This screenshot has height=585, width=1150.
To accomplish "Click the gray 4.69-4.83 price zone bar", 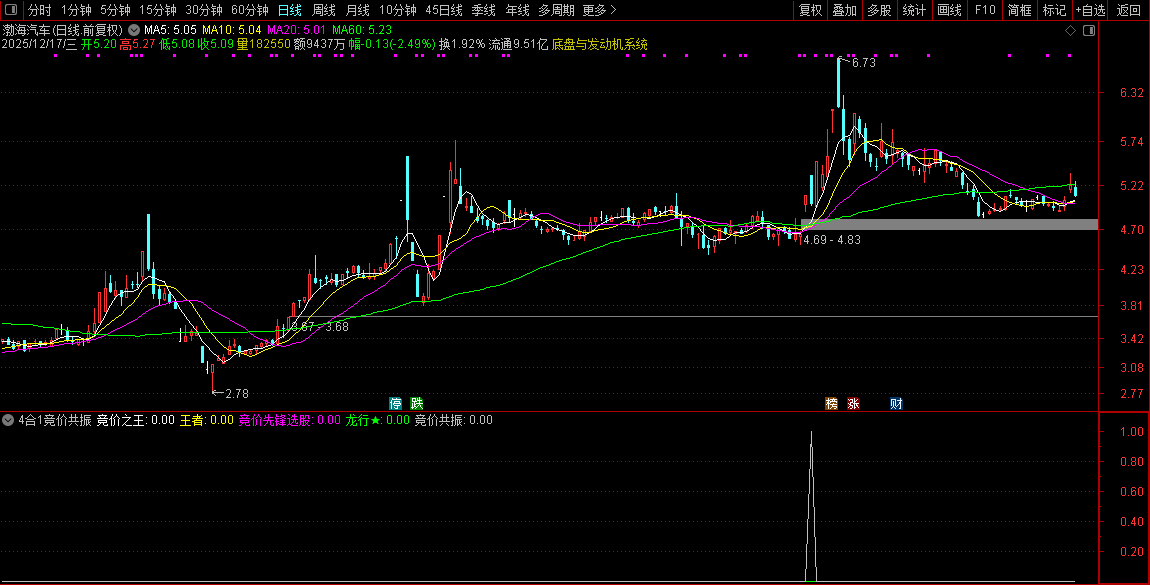I will click(949, 224).
